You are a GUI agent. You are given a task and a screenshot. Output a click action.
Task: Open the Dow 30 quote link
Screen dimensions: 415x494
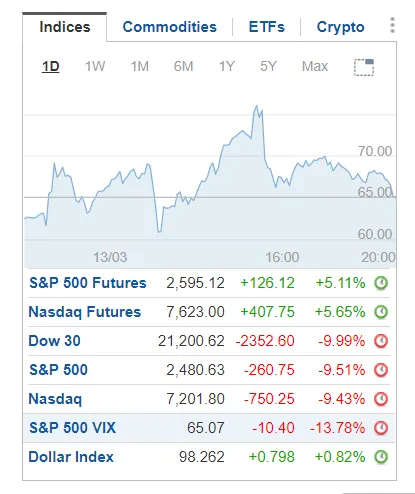tap(54, 341)
